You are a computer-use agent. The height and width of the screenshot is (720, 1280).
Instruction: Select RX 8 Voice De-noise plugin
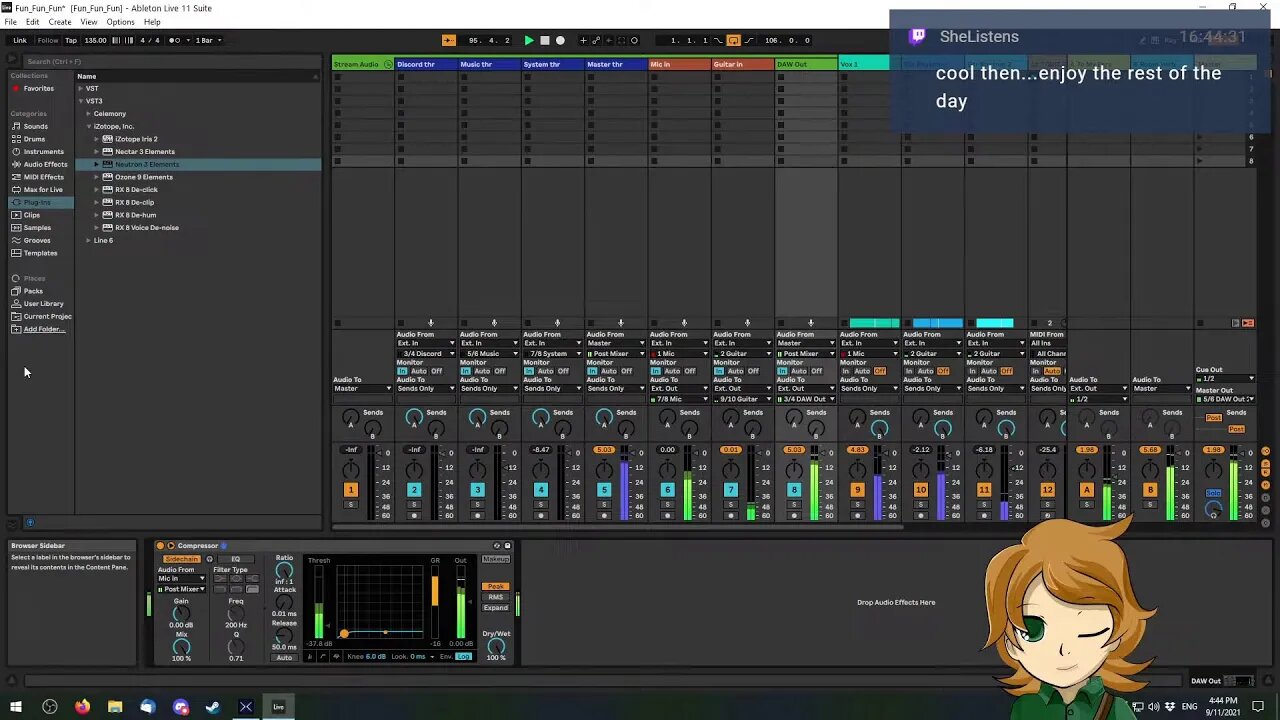[146, 227]
